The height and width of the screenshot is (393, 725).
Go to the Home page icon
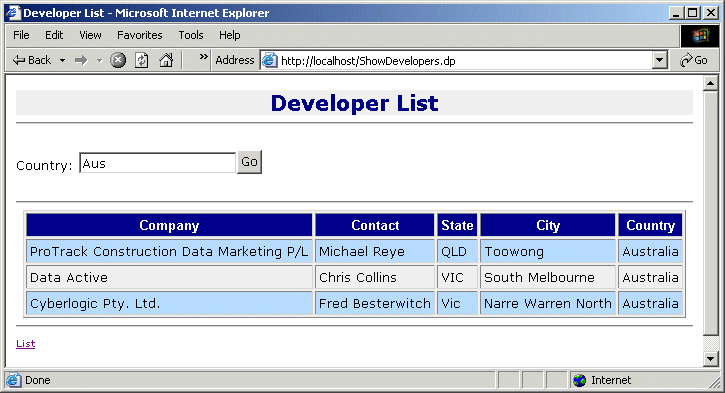(166, 60)
